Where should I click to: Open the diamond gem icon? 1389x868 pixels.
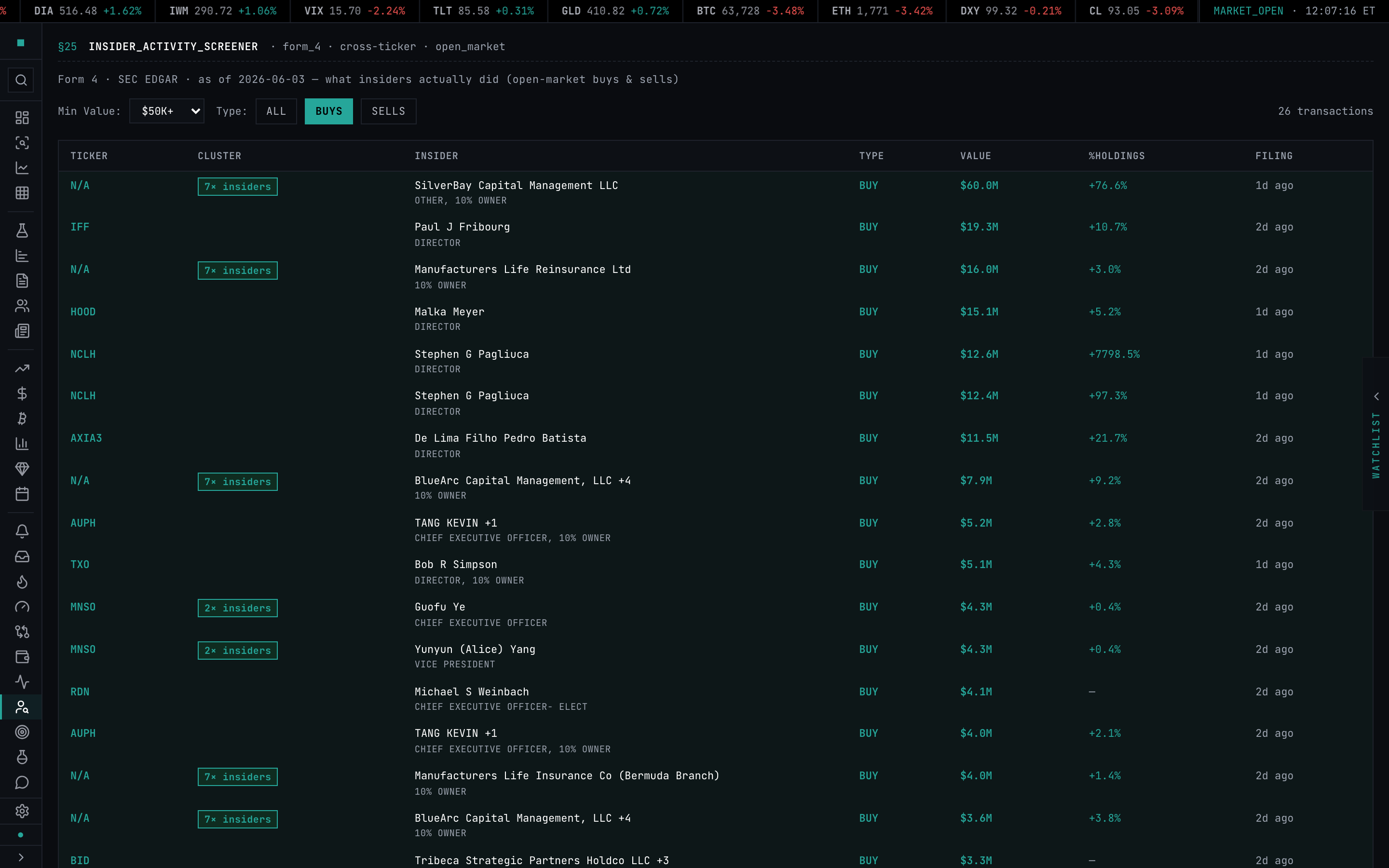(22, 469)
